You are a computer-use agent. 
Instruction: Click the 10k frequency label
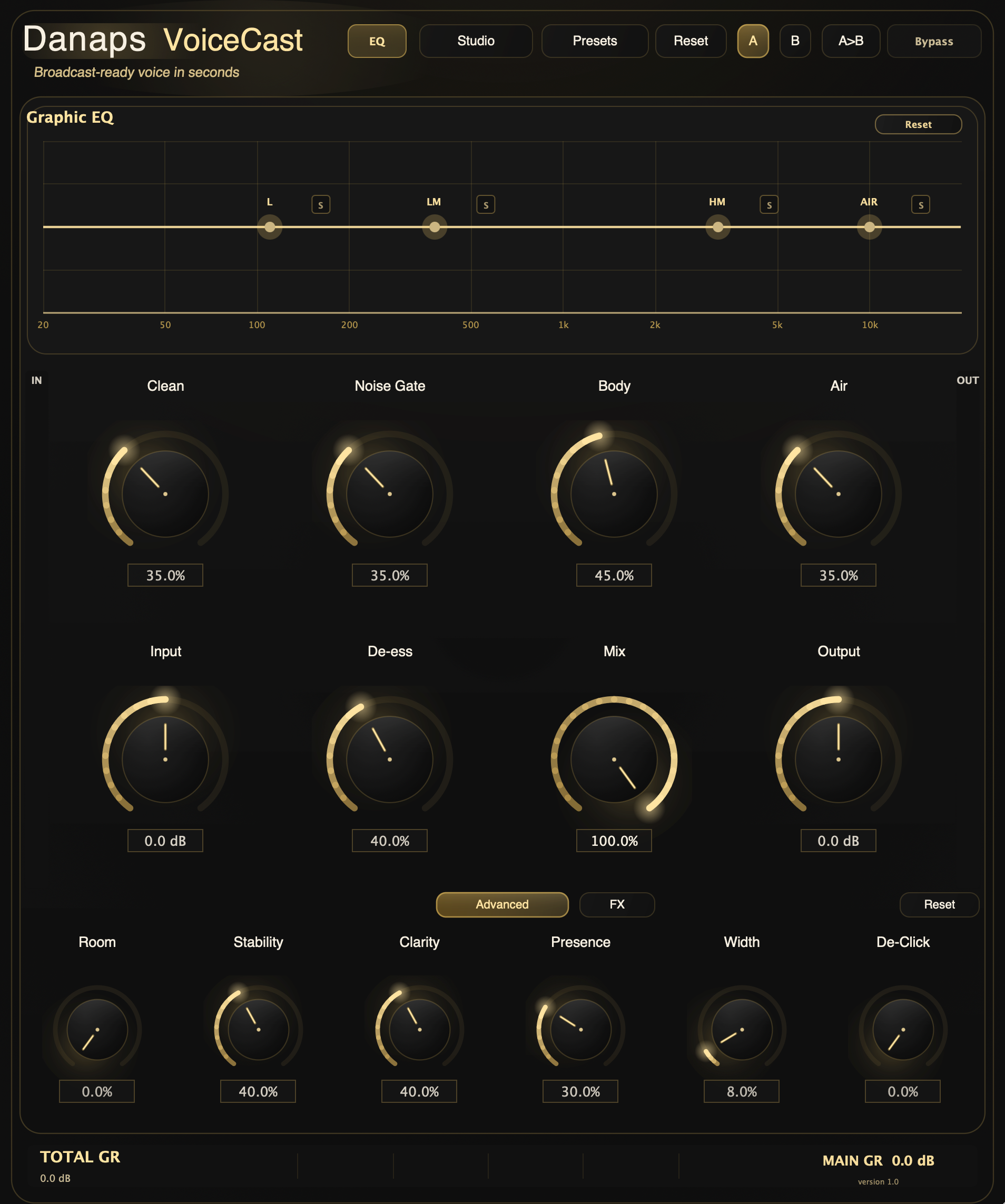[870, 325]
